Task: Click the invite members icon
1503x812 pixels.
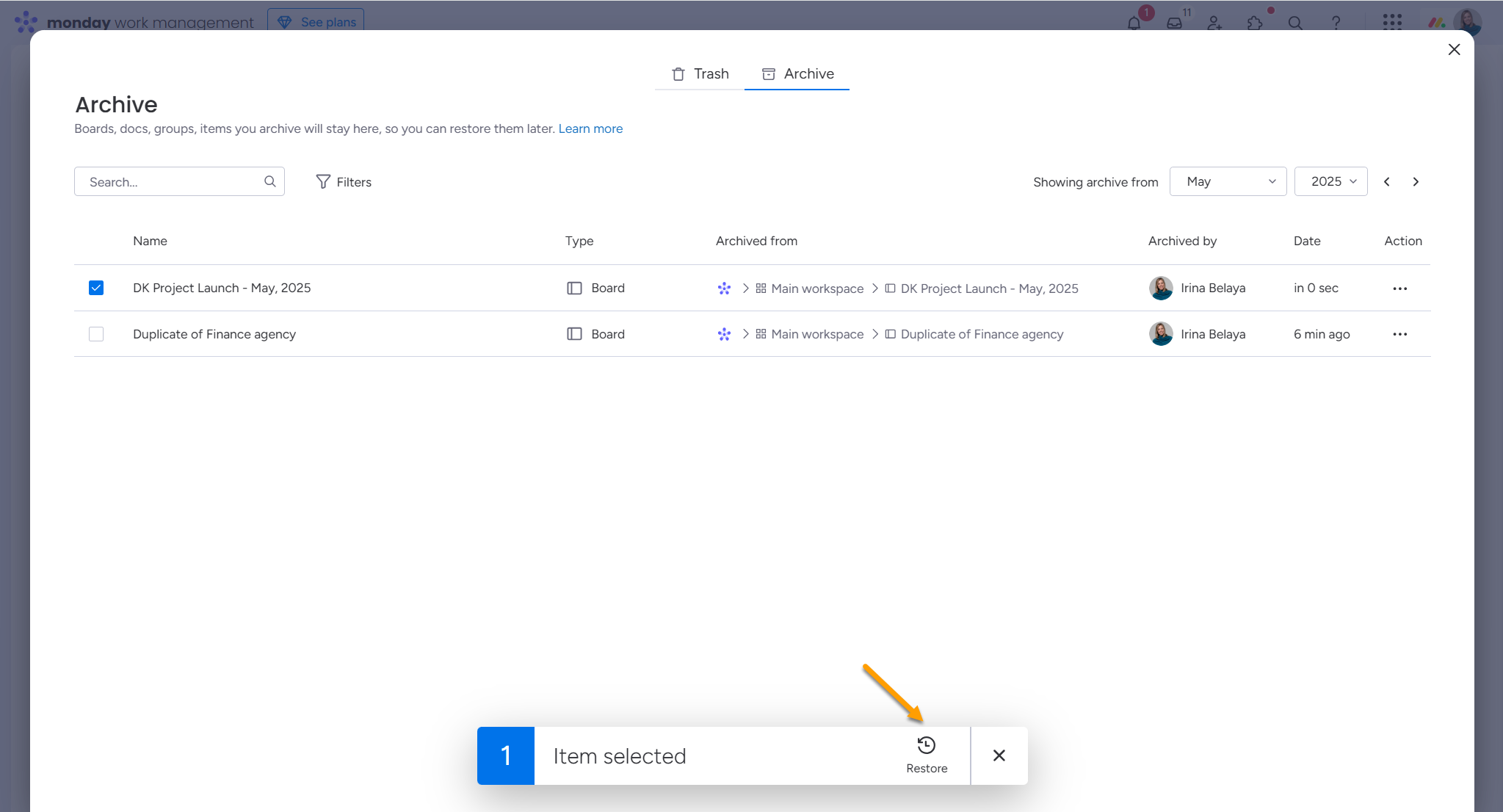Action: point(1215,23)
